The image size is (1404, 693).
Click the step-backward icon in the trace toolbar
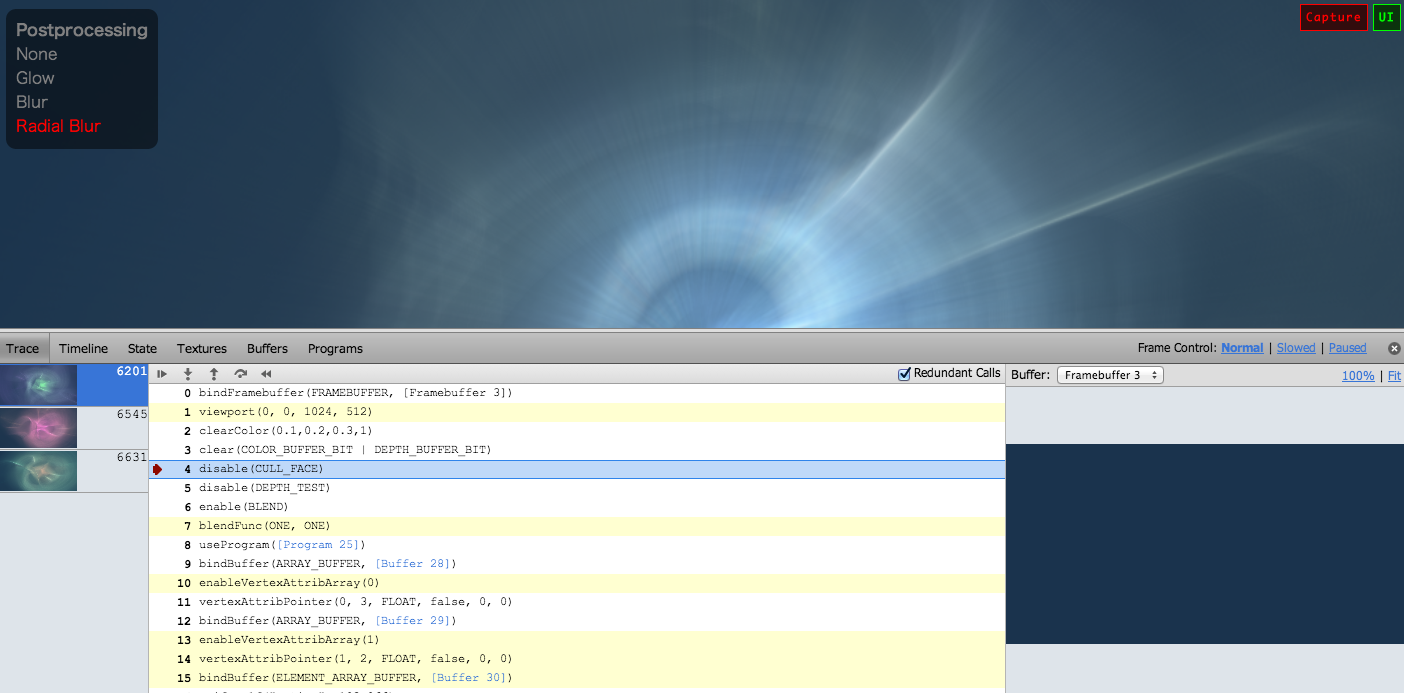pyautogui.click(x=213, y=373)
